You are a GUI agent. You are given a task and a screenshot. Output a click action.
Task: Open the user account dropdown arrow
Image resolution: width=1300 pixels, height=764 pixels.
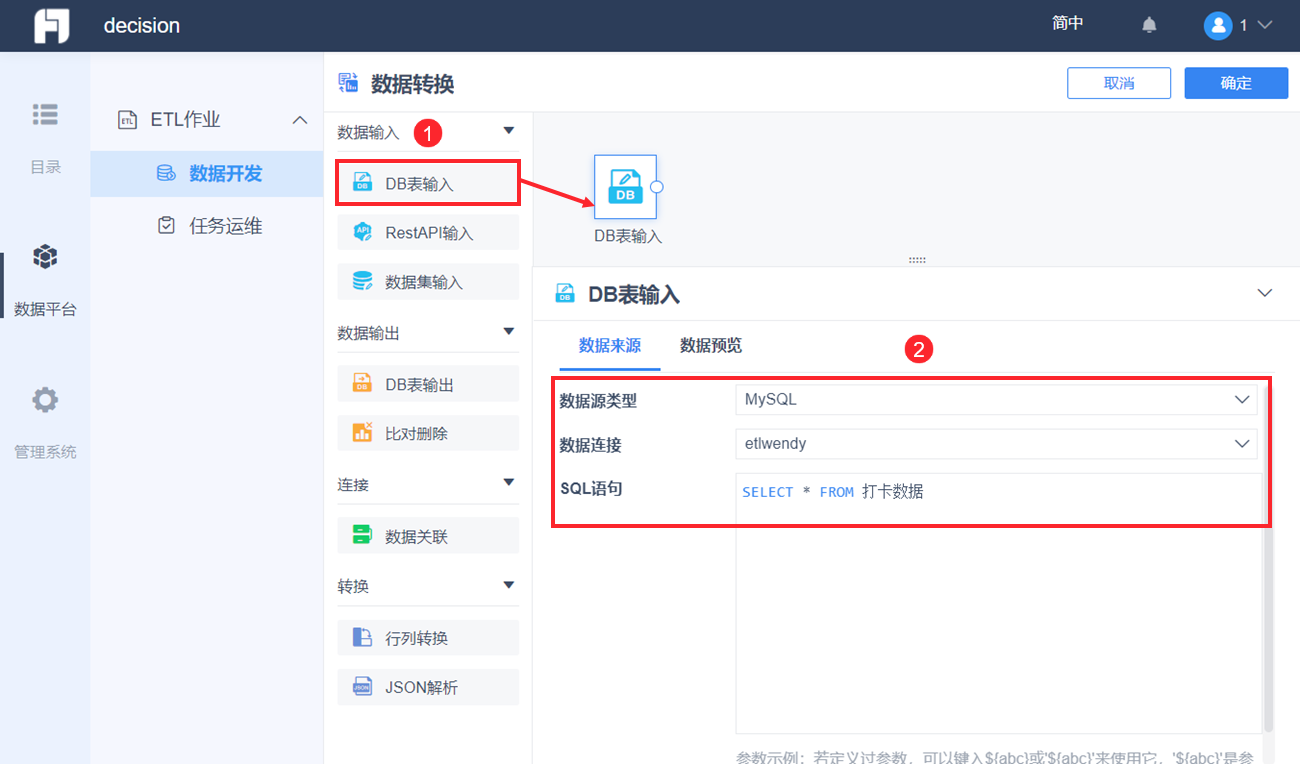[1265, 25]
